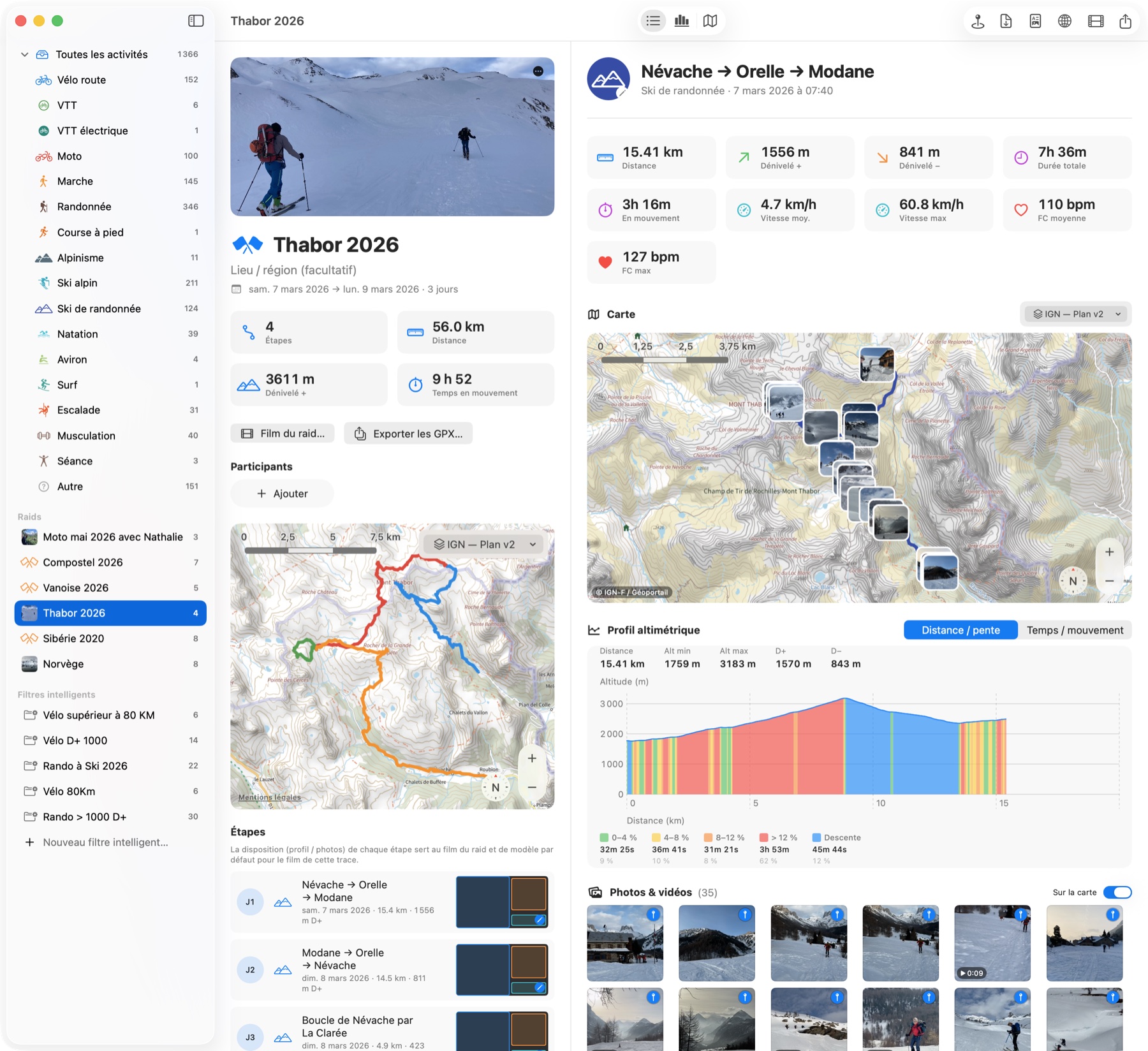
Task: Select Natation activity category
Action: click(110, 334)
